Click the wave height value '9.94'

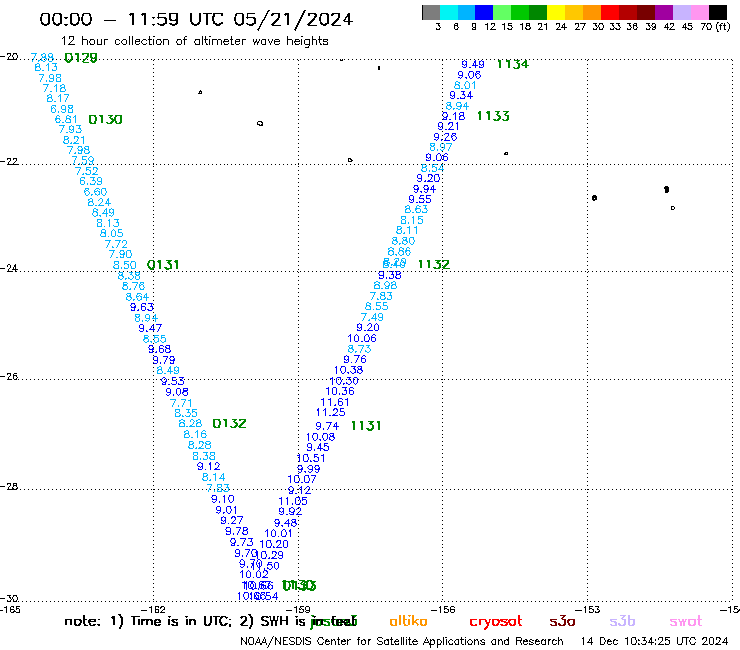coord(424,189)
